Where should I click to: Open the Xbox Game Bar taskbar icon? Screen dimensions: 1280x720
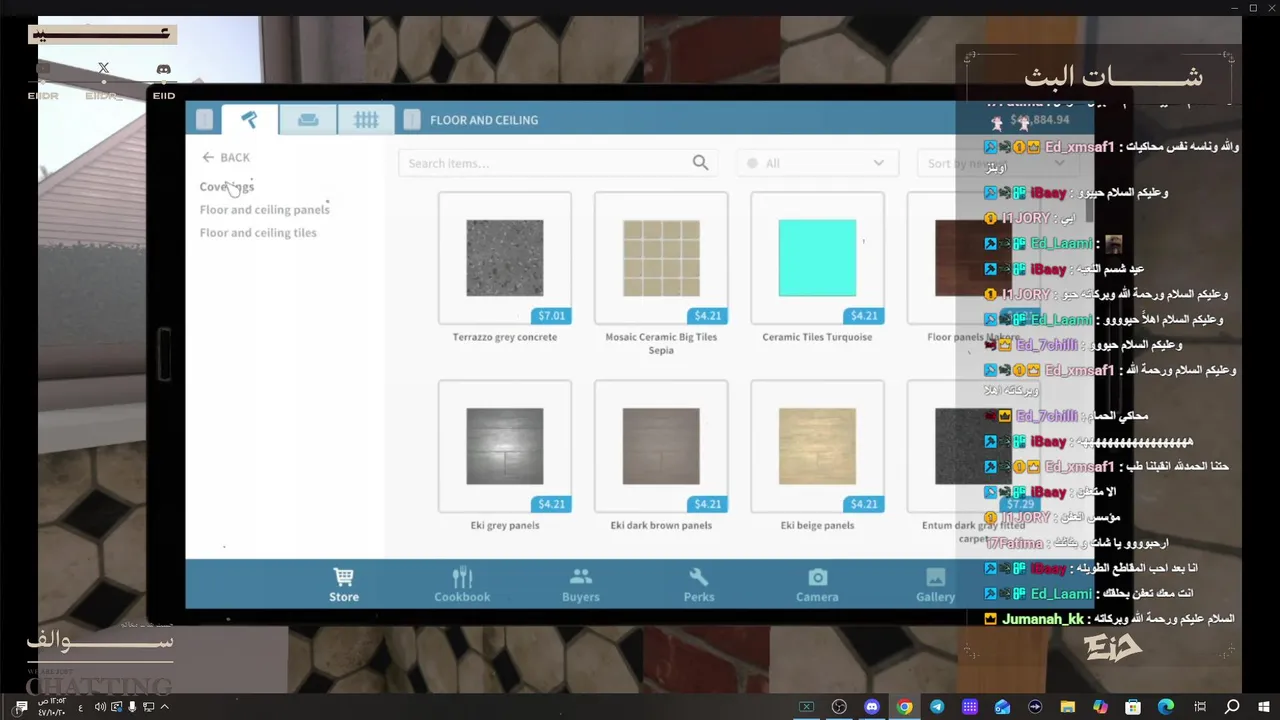(x=806, y=707)
